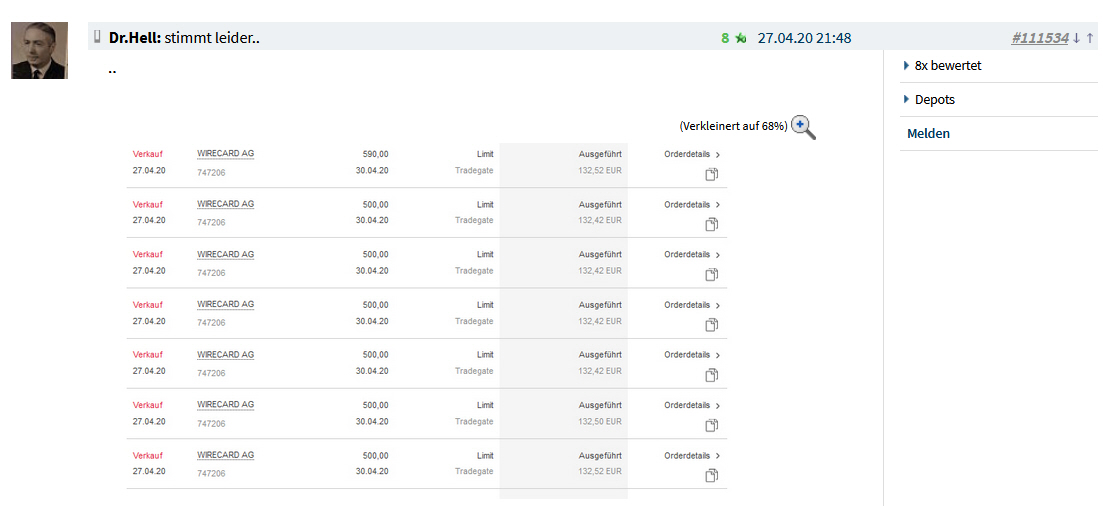Click the green rating count 8
Viewport: 1103px width, 506px height.
[x=725, y=38]
